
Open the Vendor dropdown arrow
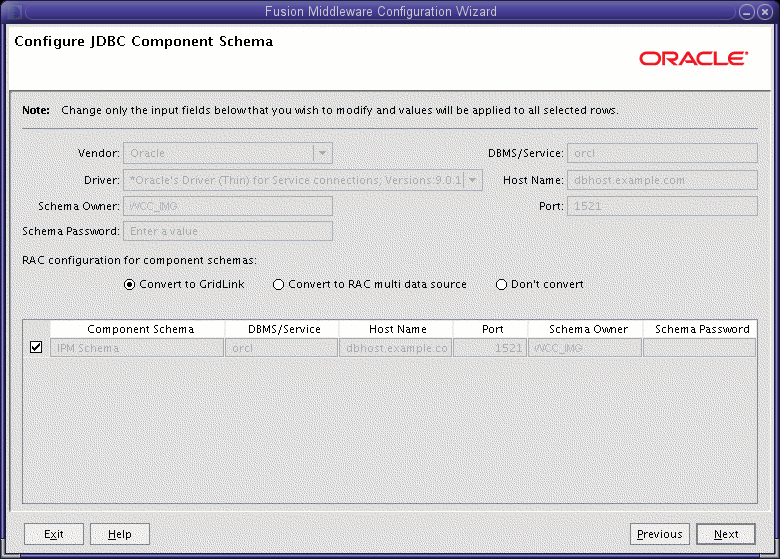click(322, 153)
